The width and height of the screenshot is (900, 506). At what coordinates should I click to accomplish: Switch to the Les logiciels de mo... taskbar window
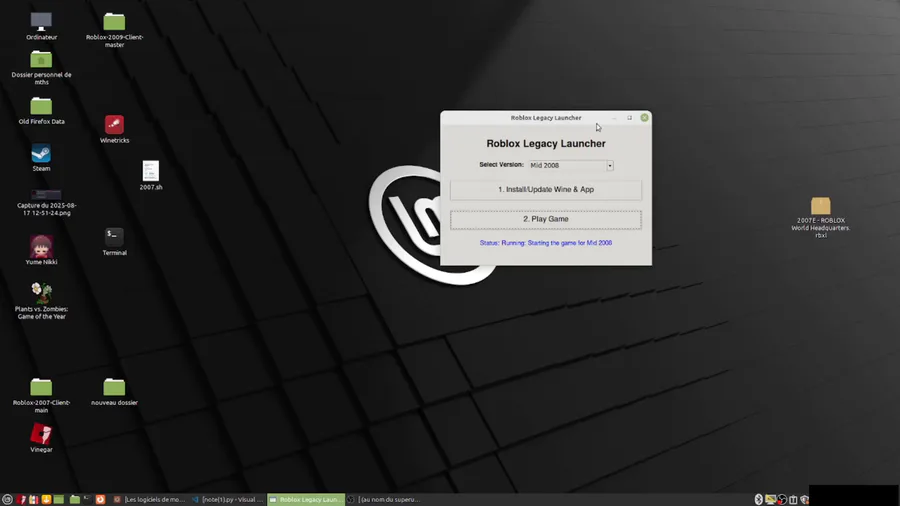click(149, 500)
